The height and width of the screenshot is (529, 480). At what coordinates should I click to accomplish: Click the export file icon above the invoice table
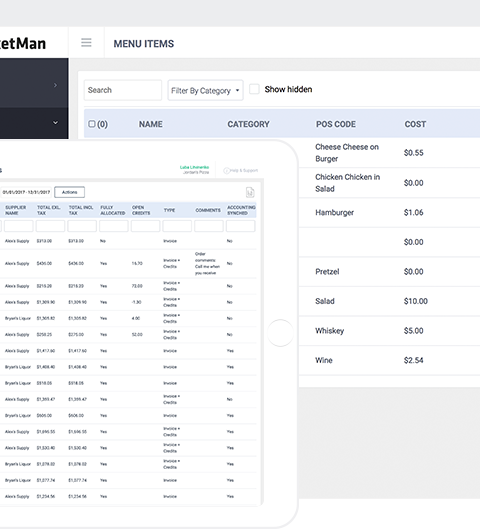[x=250, y=192]
